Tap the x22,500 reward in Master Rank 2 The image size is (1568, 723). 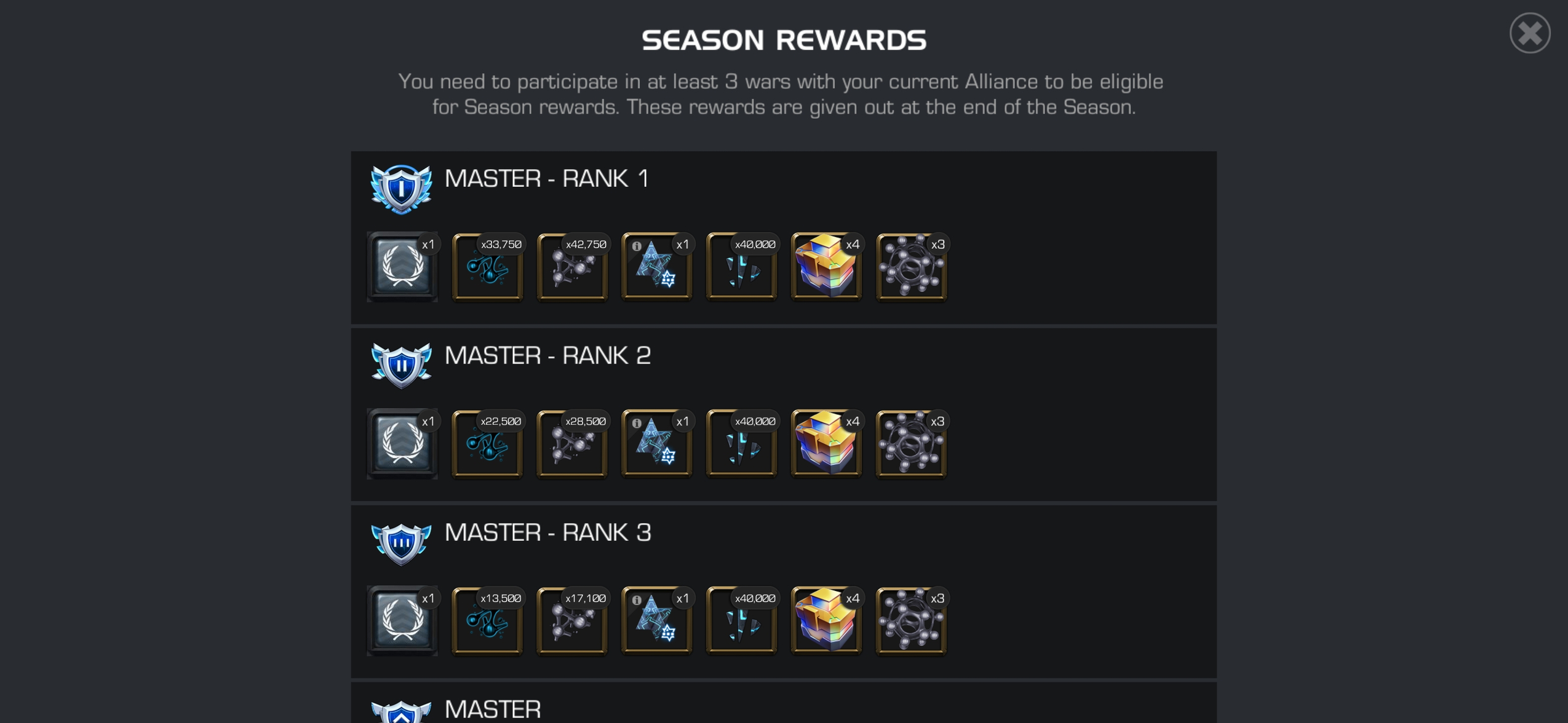[487, 443]
